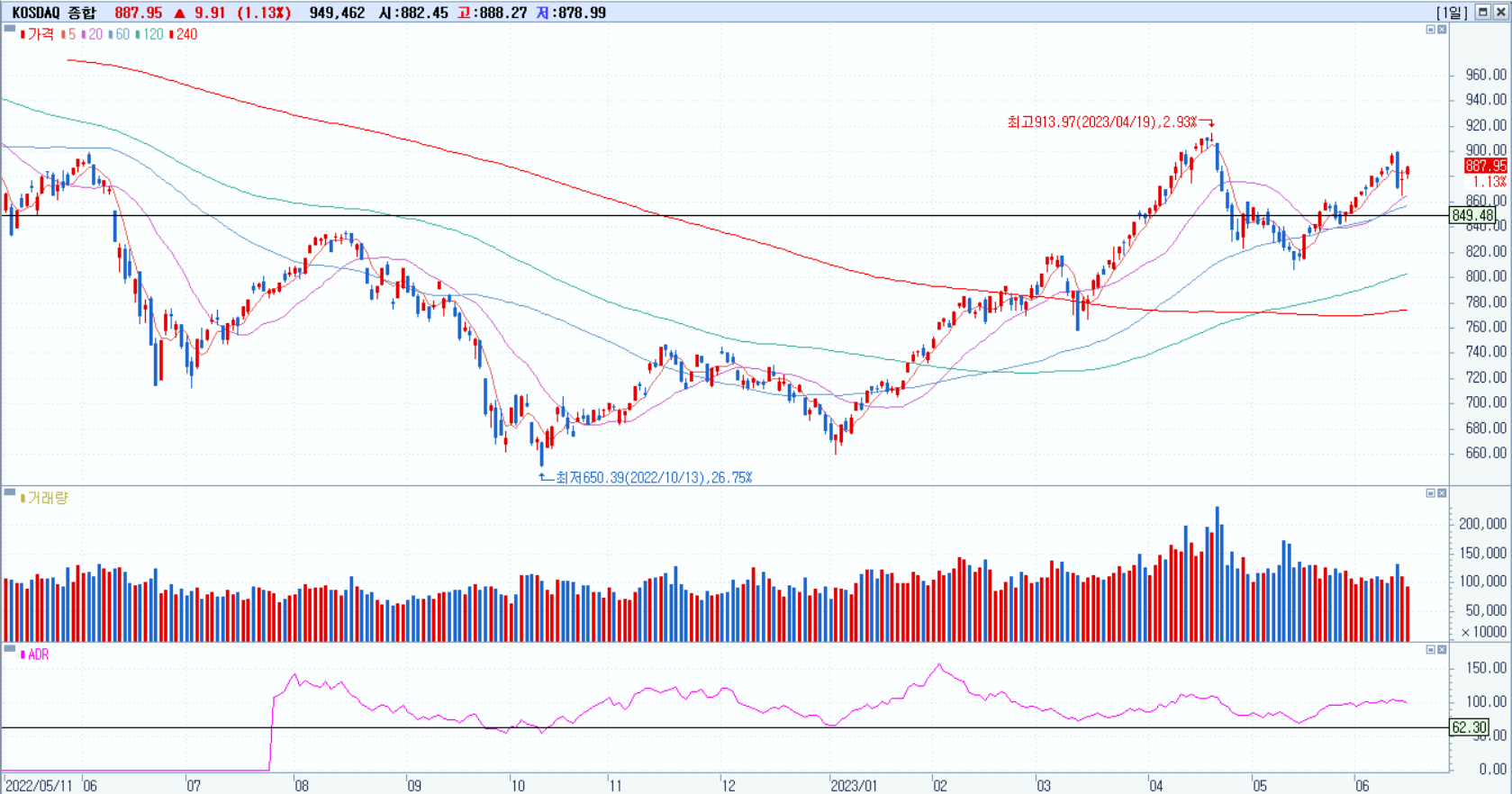The image size is (1512, 794).
Task: Close the 거래량 volume panel
Action: click(1442, 493)
